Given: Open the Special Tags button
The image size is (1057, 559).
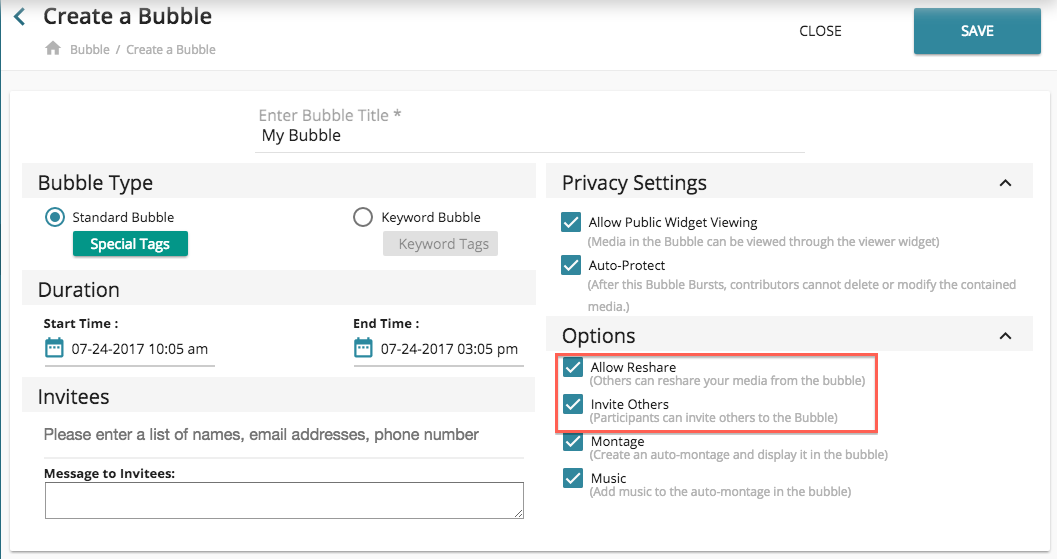Looking at the screenshot, I should (130, 244).
